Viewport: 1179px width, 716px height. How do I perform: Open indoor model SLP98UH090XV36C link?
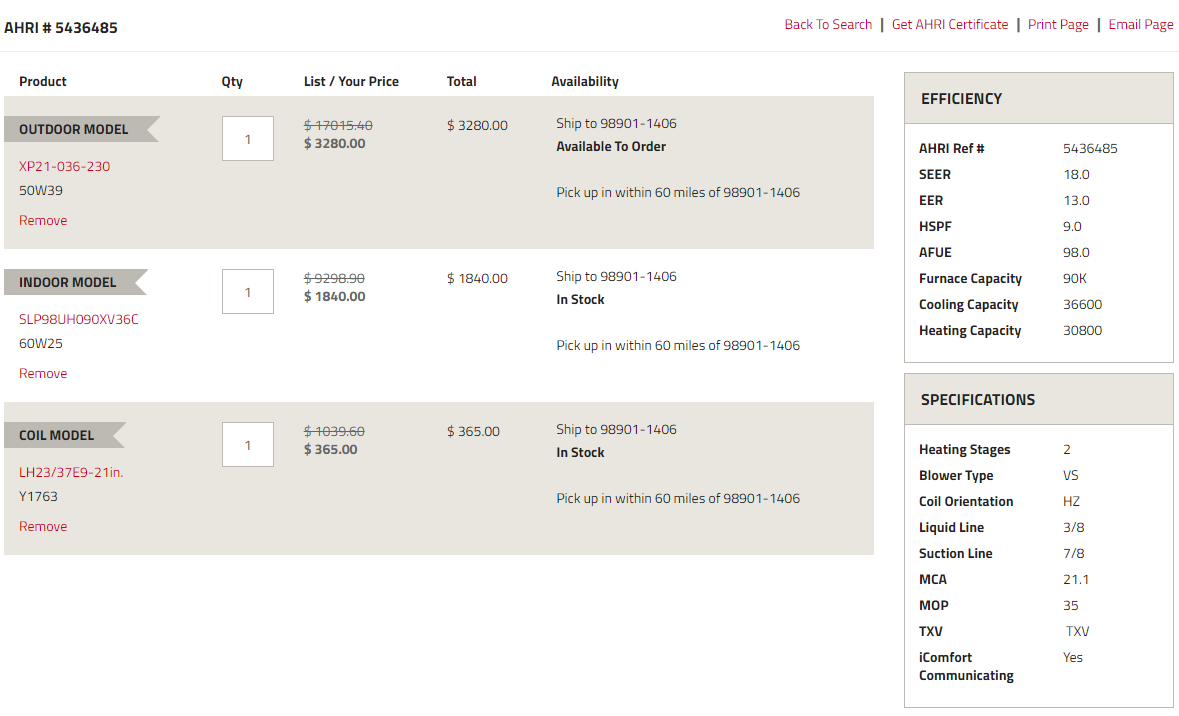click(79, 319)
